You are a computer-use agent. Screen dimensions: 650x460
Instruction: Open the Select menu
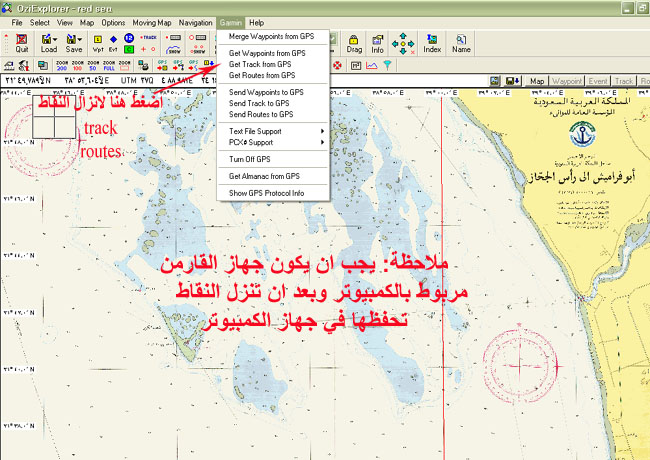pos(40,23)
